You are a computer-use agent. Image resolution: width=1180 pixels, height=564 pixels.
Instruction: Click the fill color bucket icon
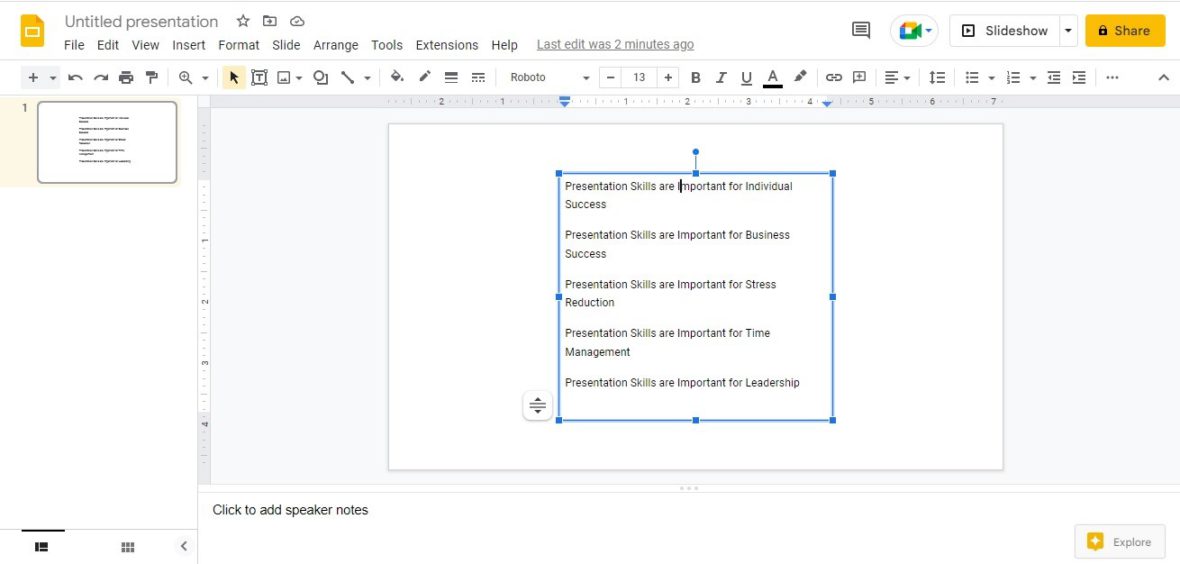tap(397, 77)
